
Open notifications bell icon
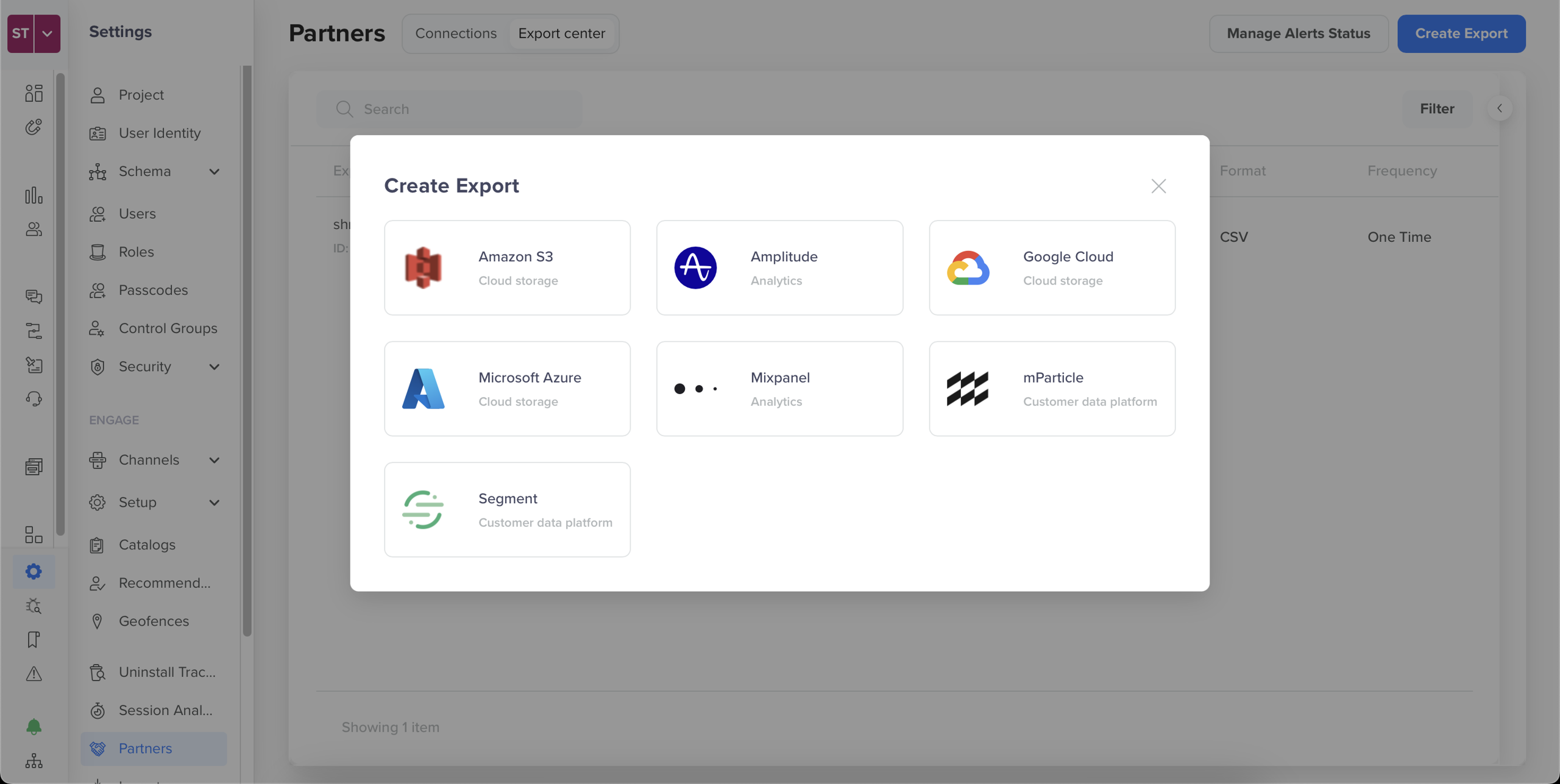(x=34, y=726)
